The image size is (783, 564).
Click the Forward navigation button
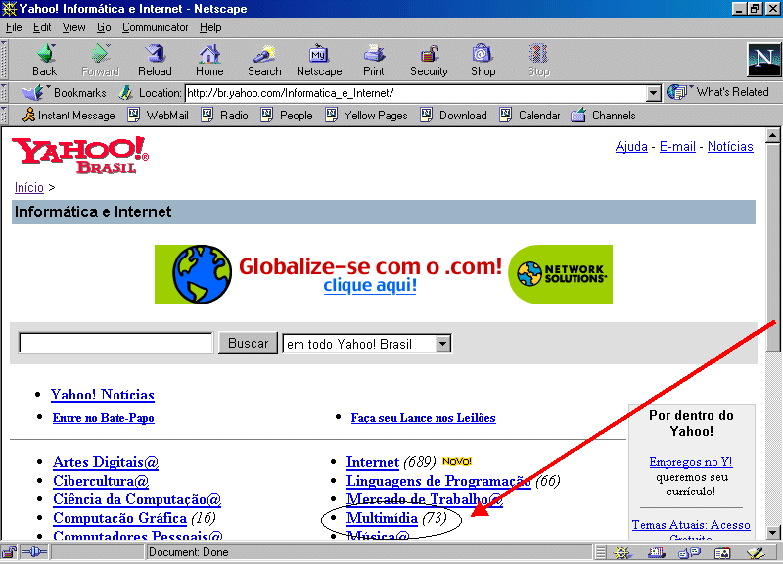point(100,59)
